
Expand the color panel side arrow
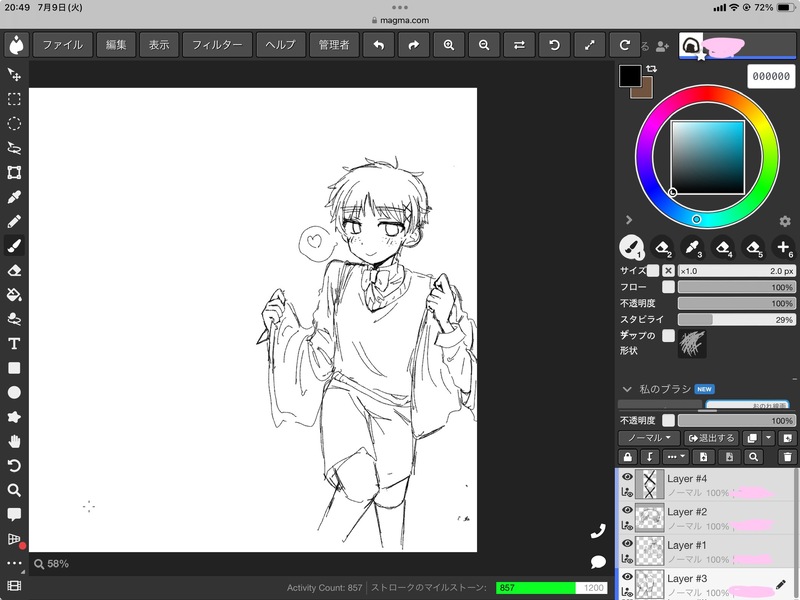(629, 220)
